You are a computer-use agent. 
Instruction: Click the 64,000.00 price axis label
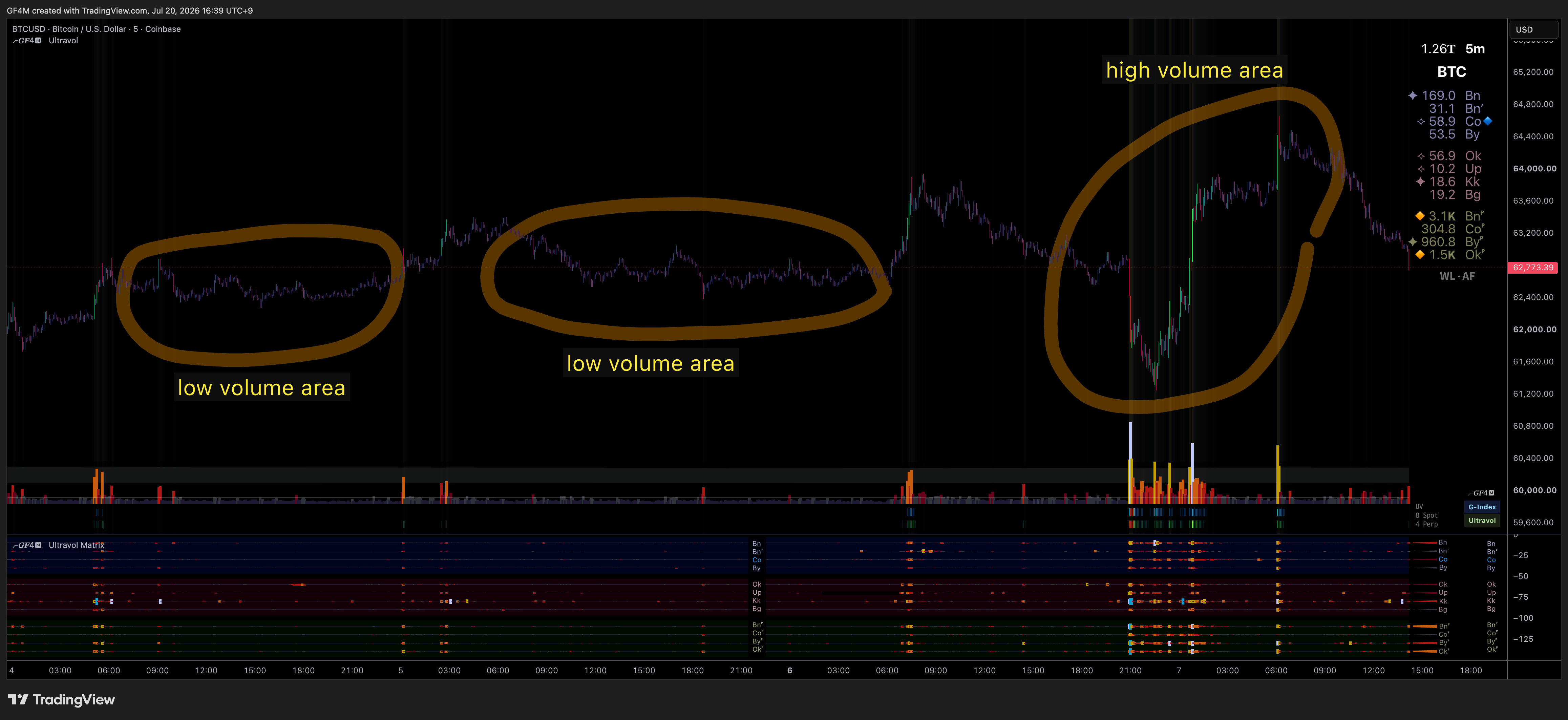1534,169
